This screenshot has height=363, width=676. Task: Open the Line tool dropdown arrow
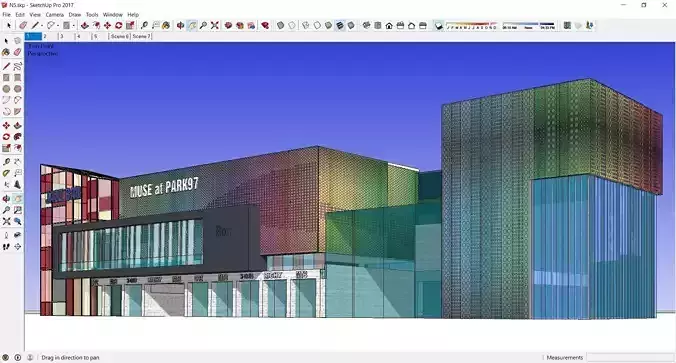(x=41, y=26)
